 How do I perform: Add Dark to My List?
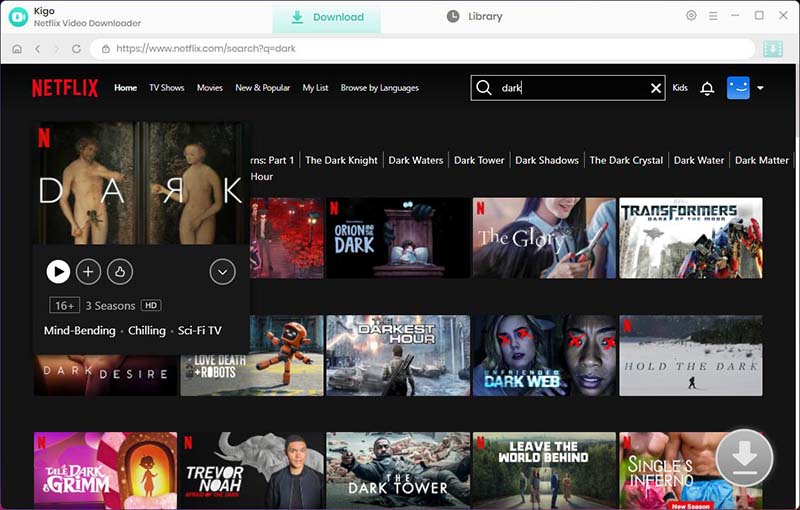88,272
